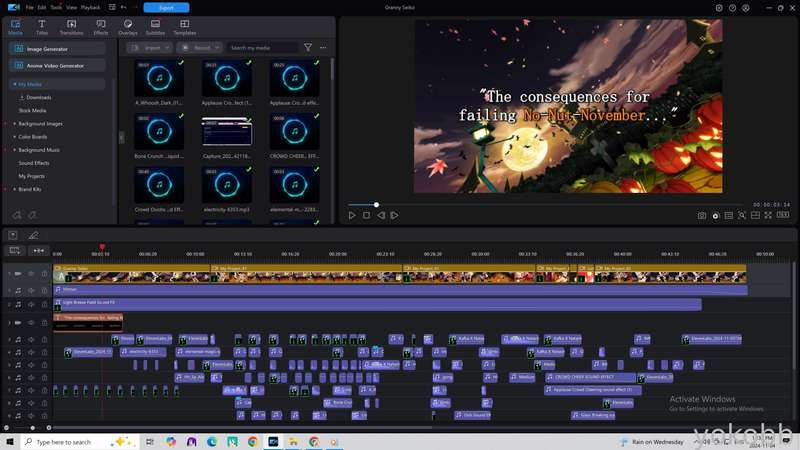The image size is (800, 450).
Task: Open the media library filter
Action: pyautogui.click(x=308, y=47)
